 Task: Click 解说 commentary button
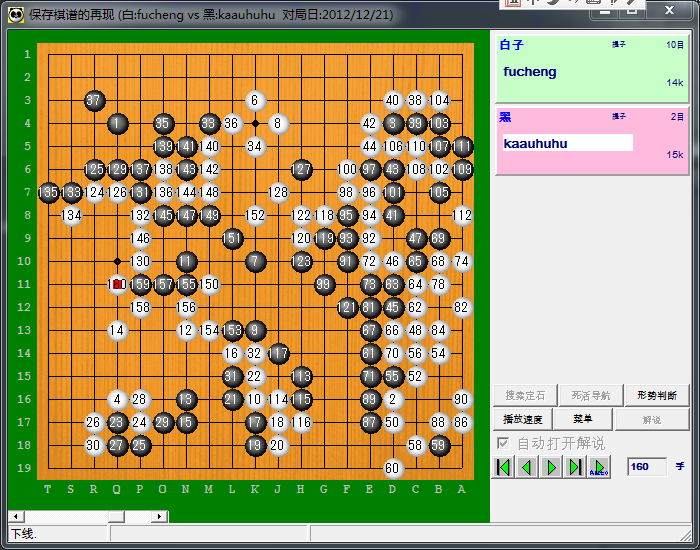pyautogui.click(x=652, y=419)
